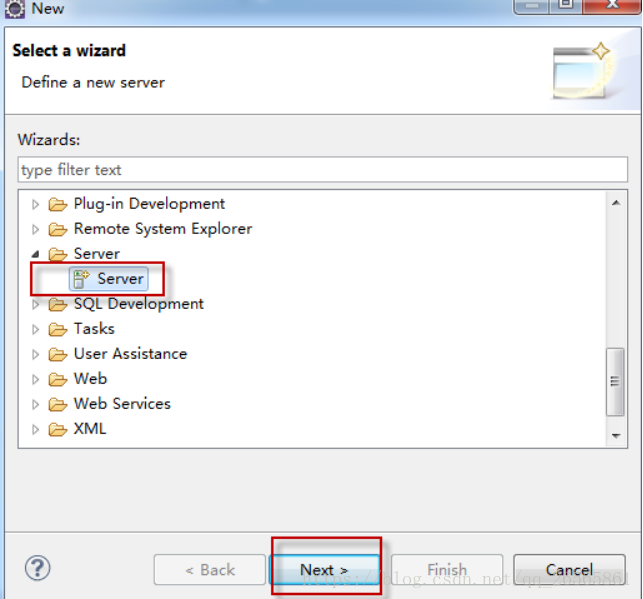643x599 pixels.
Task: Click the Eclipse icon in title bar
Action: coord(15,9)
